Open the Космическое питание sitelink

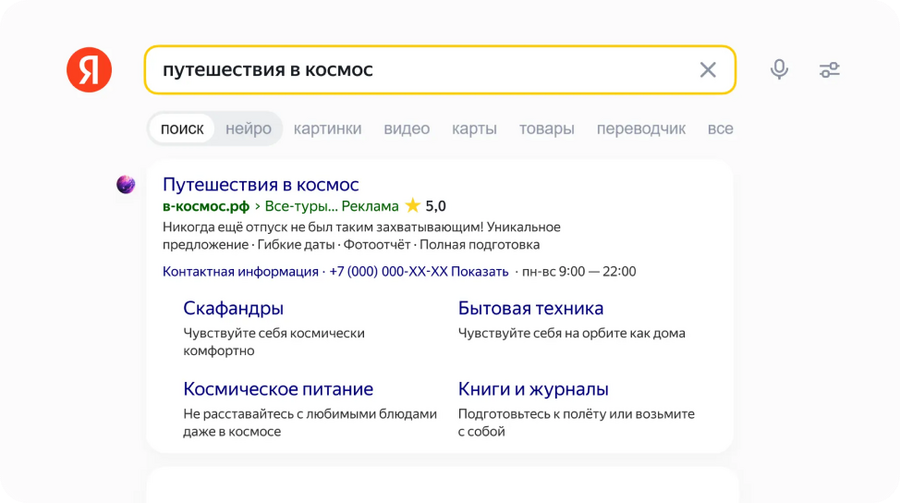coord(278,389)
